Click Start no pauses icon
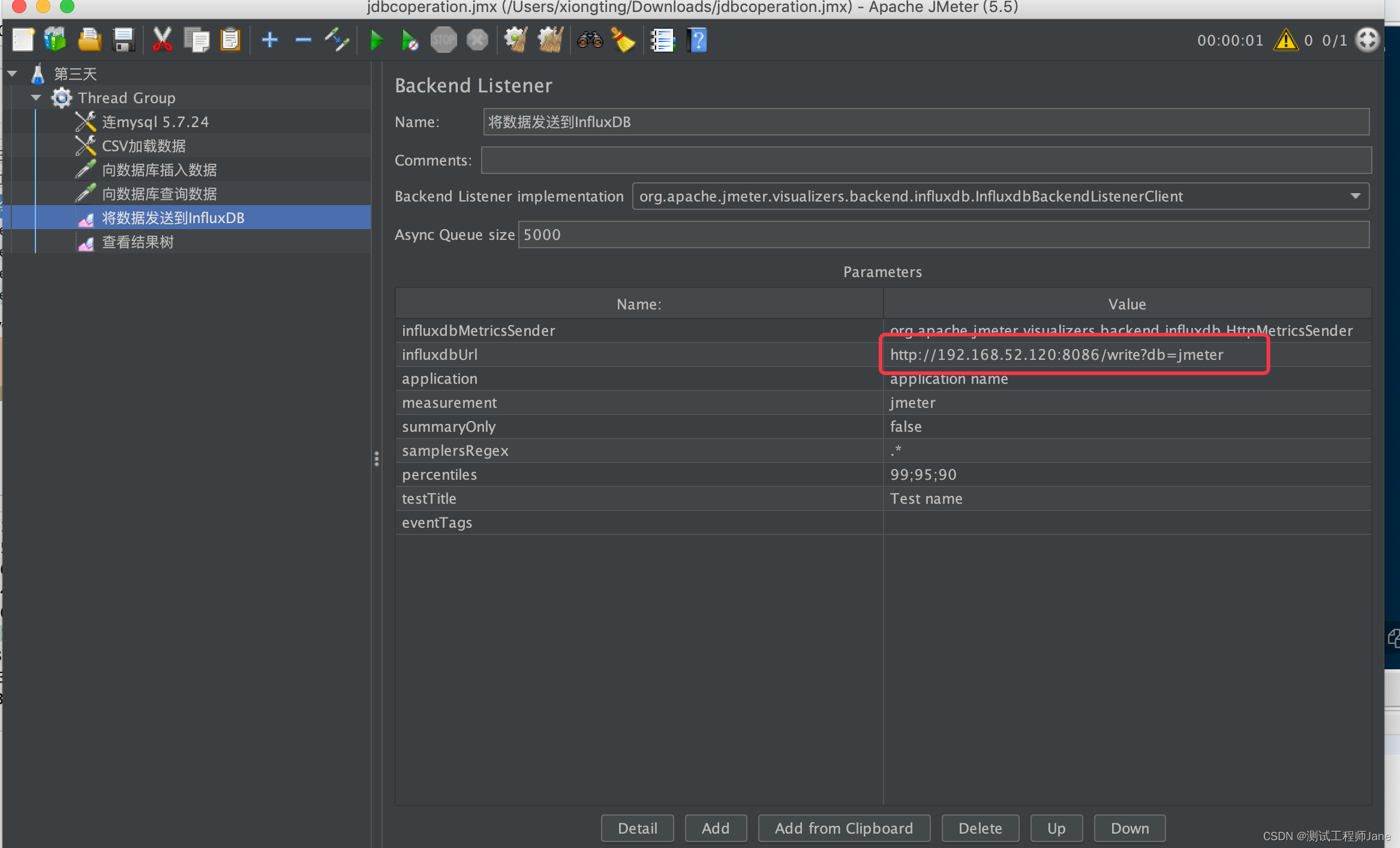Image resolution: width=1400 pixels, height=848 pixels. (x=410, y=40)
